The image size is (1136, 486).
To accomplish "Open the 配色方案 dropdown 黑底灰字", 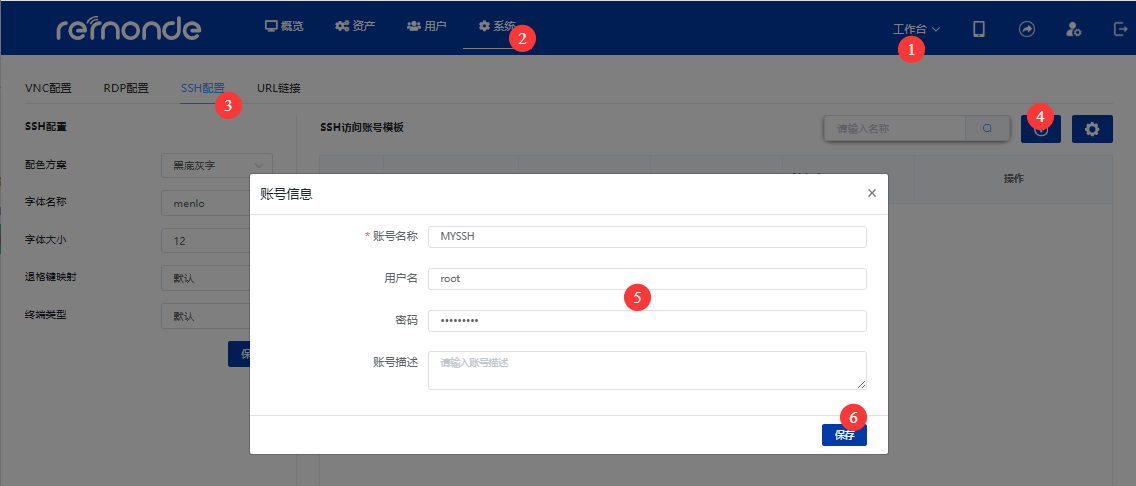I will click(217, 165).
